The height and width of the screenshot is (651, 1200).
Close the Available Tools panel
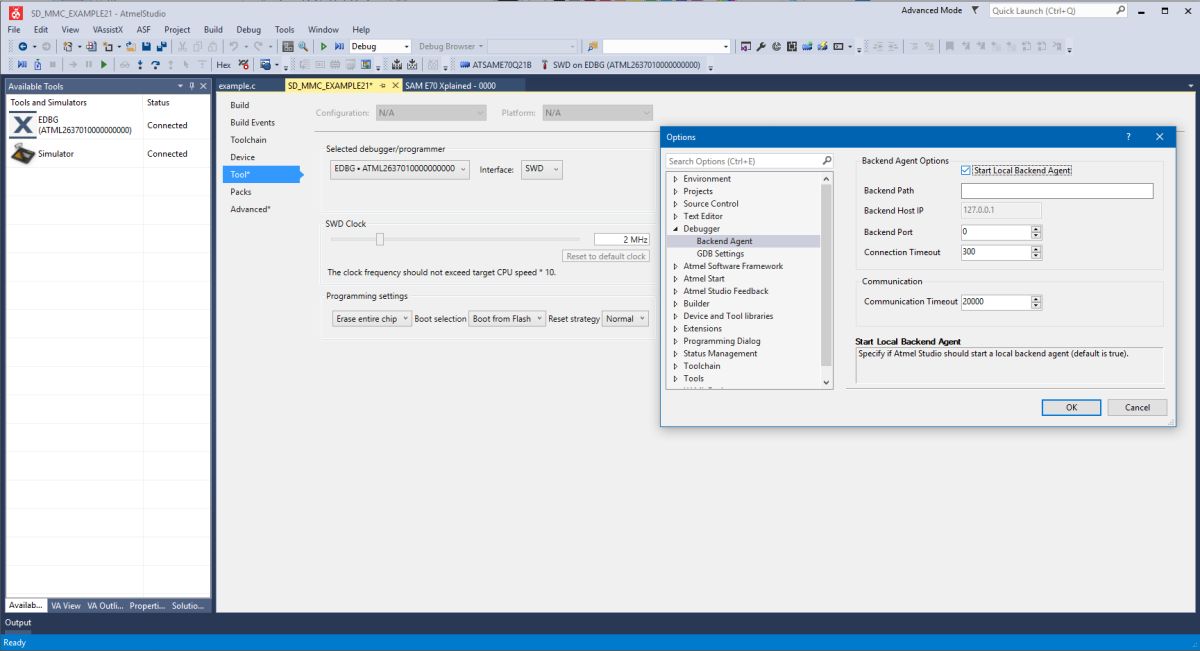pyautogui.click(x=203, y=86)
